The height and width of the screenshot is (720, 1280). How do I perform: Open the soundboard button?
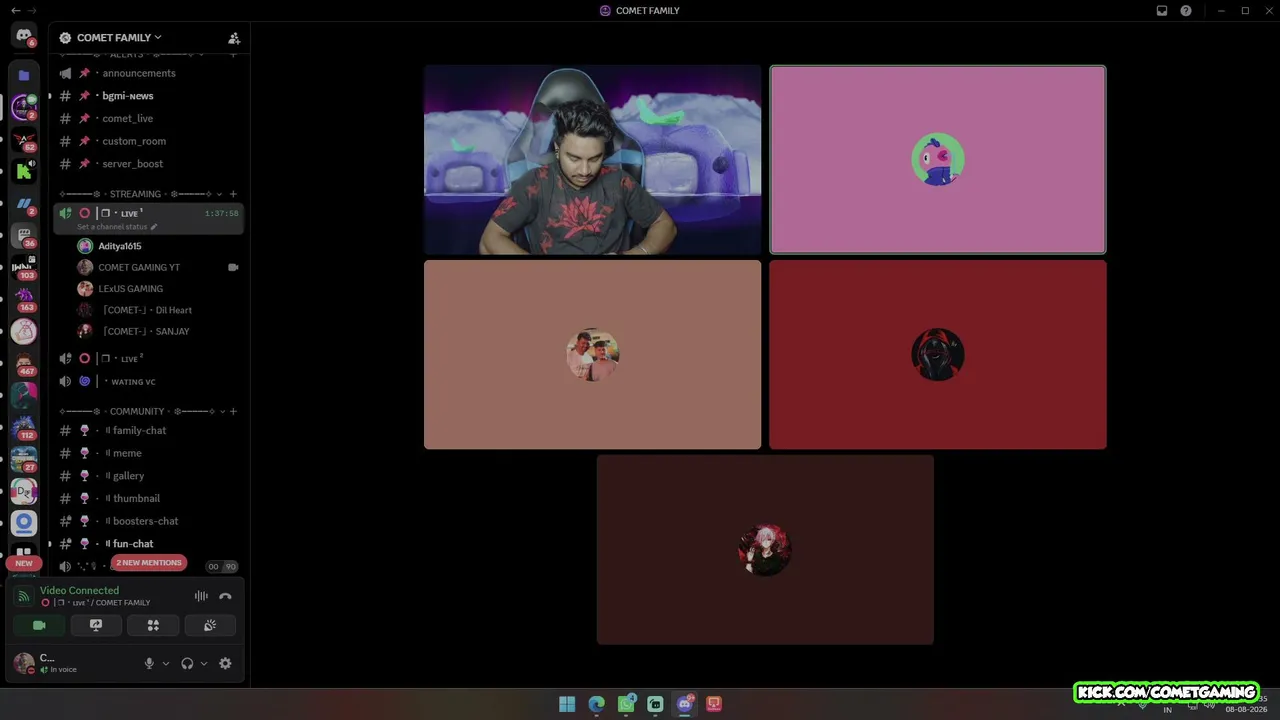pos(210,625)
